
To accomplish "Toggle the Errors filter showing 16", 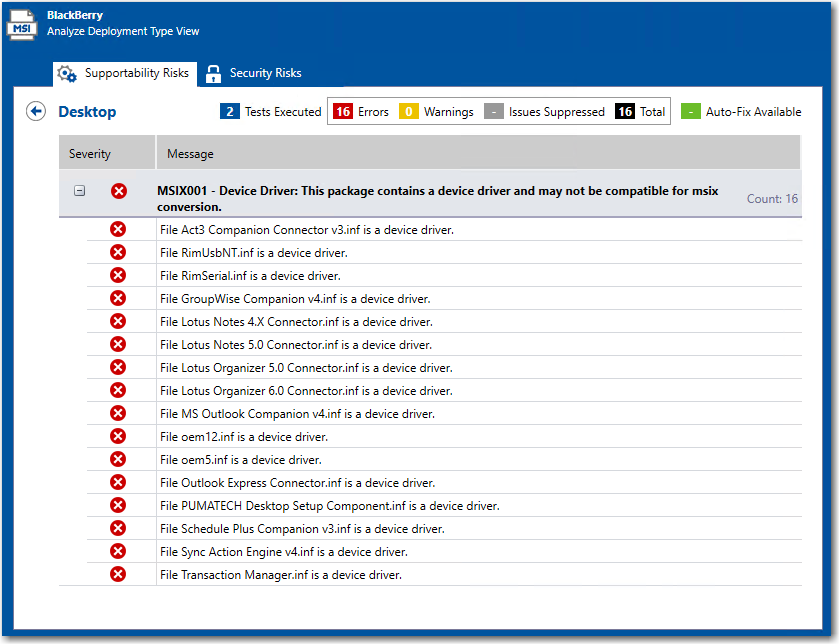I will click(361, 112).
